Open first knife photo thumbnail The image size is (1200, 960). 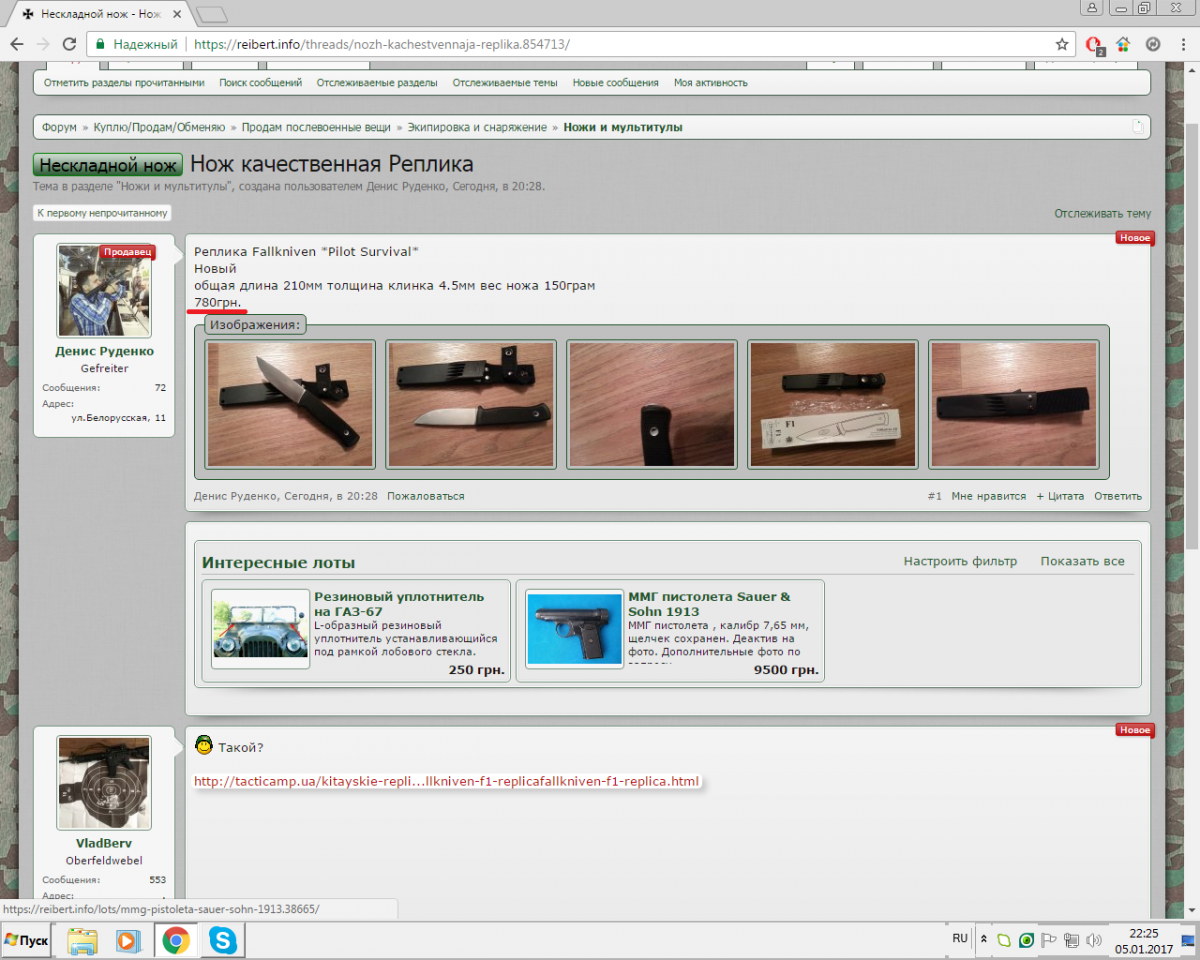(x=290, y=404)
